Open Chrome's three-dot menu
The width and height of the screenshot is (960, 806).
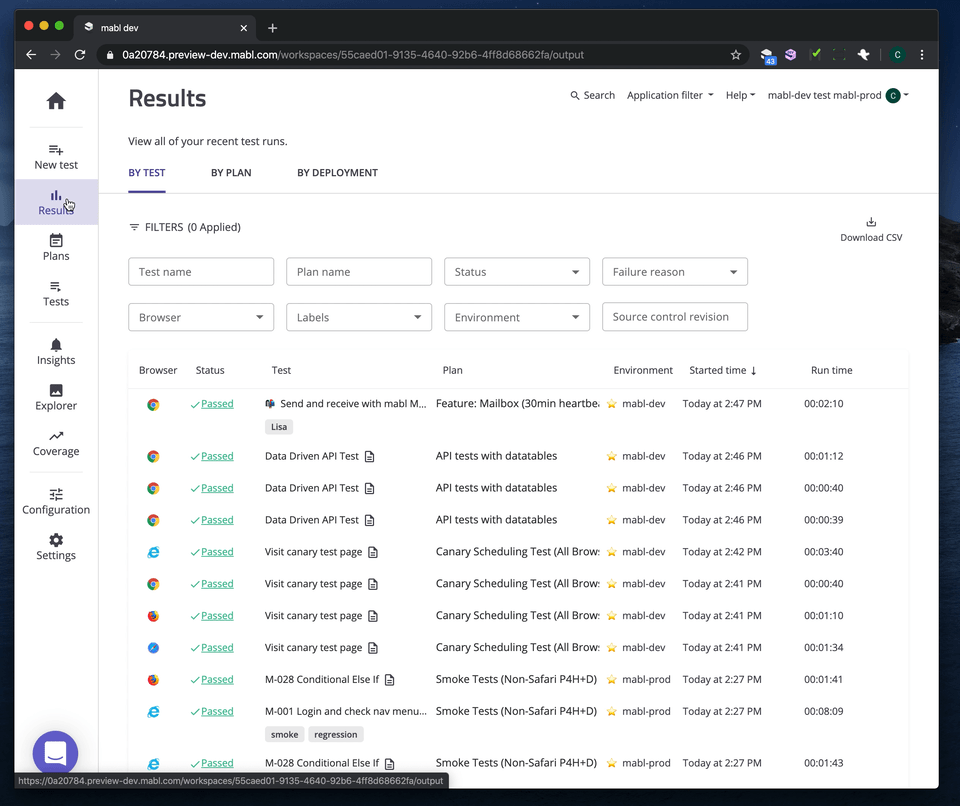pos(921,55)
